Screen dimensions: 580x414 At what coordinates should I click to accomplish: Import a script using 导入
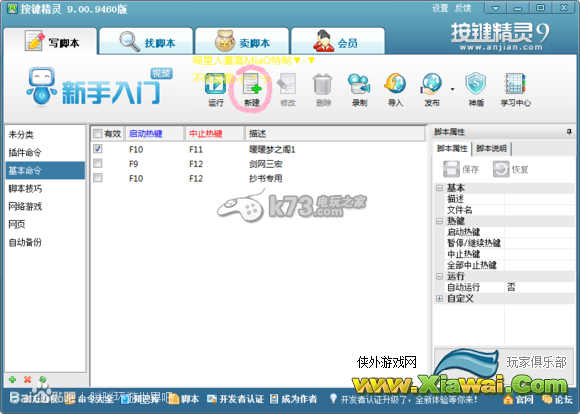pos(395,89)
